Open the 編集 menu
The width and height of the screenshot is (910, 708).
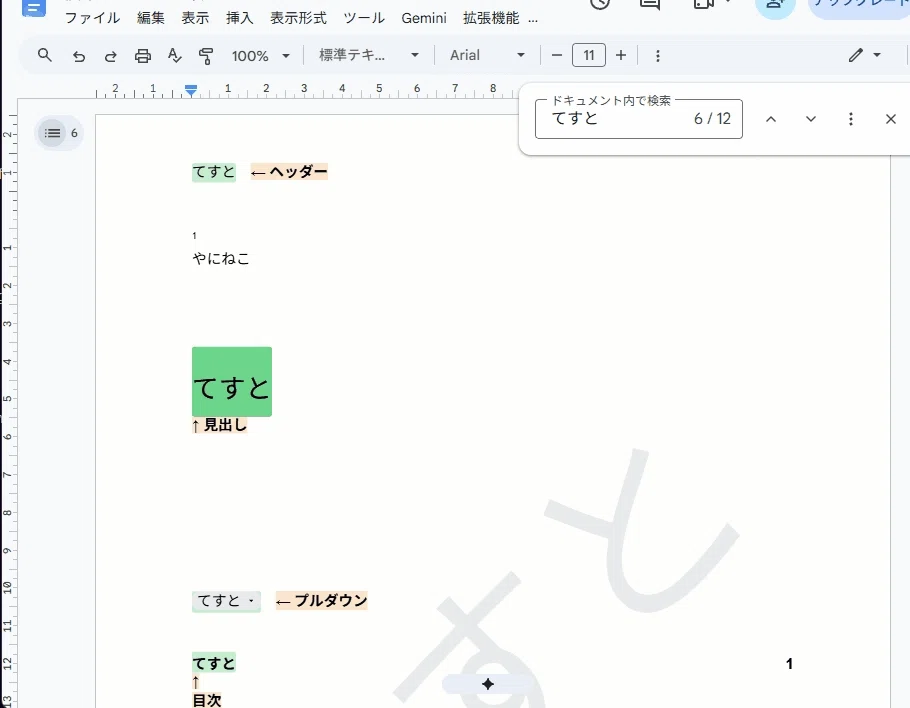click(x=151, y=18)
